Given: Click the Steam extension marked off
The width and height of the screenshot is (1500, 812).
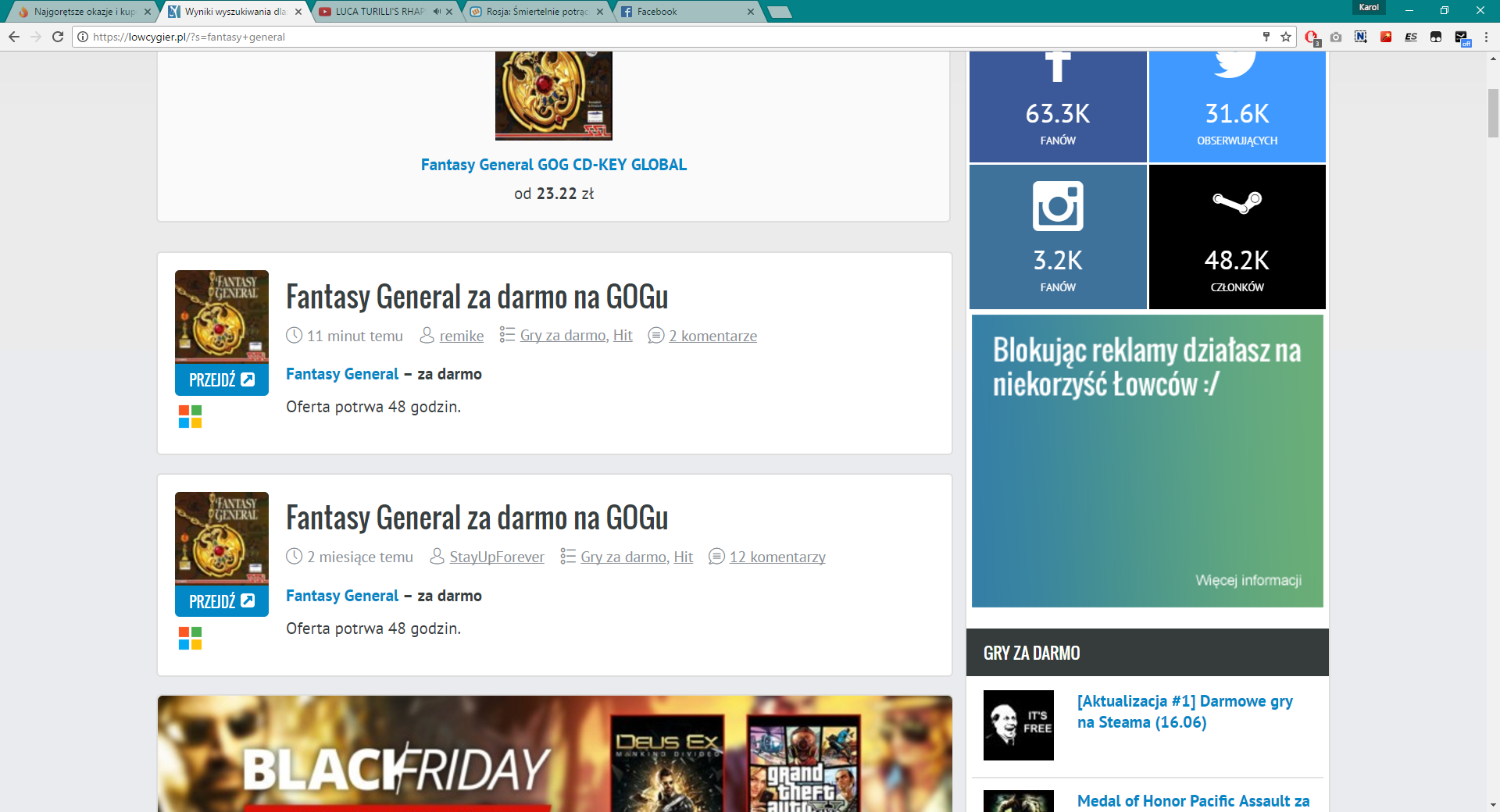Looking at the screenshot, I should (x=1462, y=37).
